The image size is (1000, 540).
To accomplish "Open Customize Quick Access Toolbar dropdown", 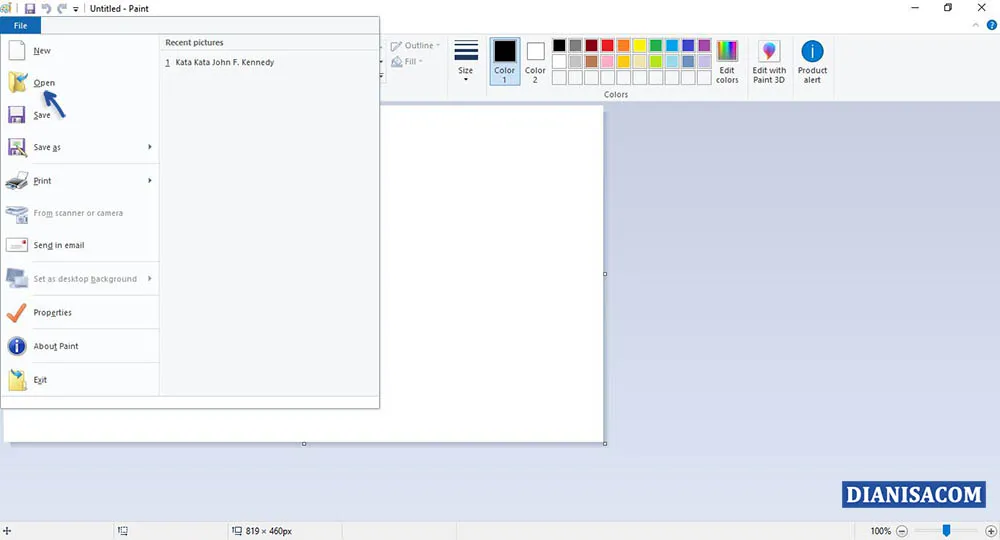I will point(76,9).
